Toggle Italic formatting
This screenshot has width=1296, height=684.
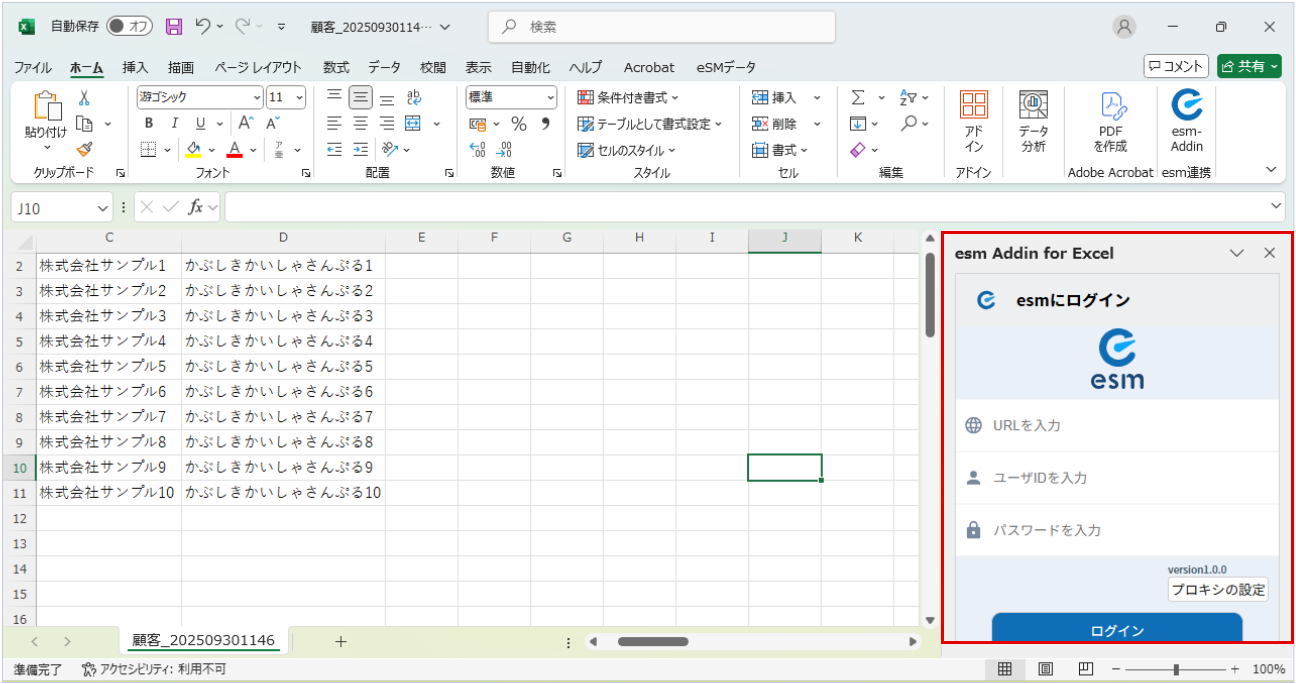pos(175,124)
